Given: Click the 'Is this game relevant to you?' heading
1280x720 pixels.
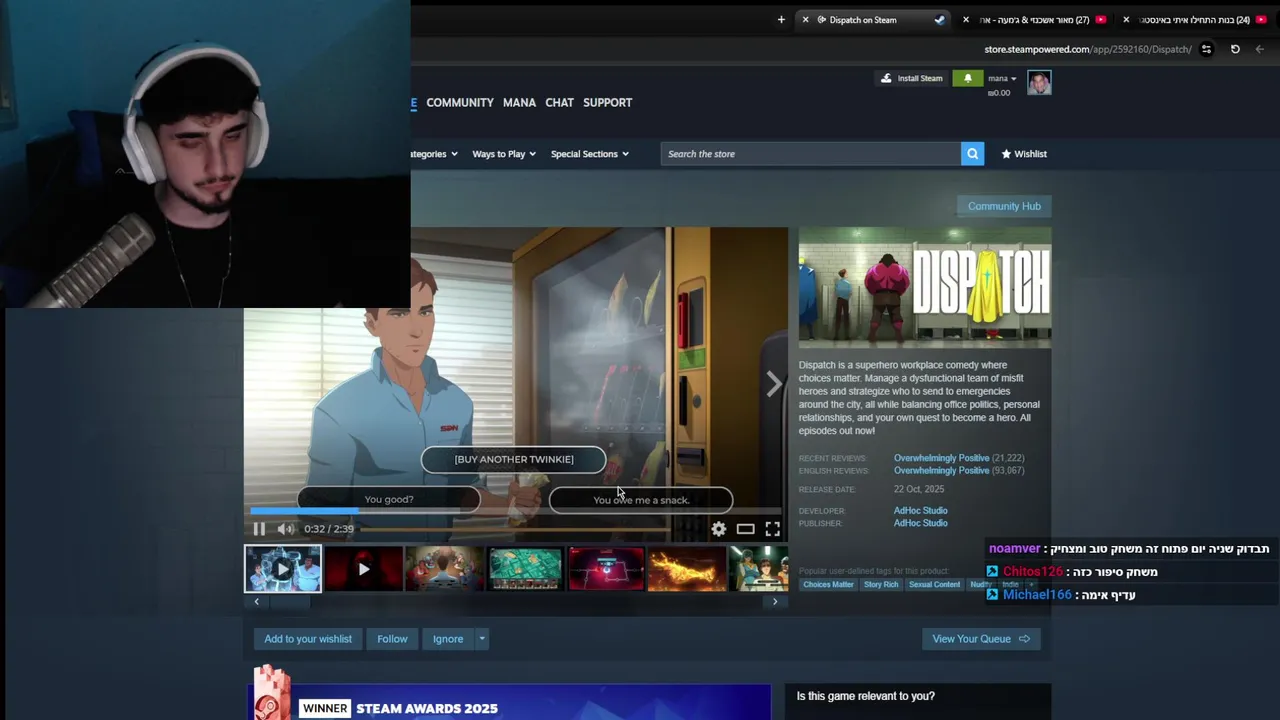Looking at the screenshot, I should pyautogui.click(x=866, y=696).
